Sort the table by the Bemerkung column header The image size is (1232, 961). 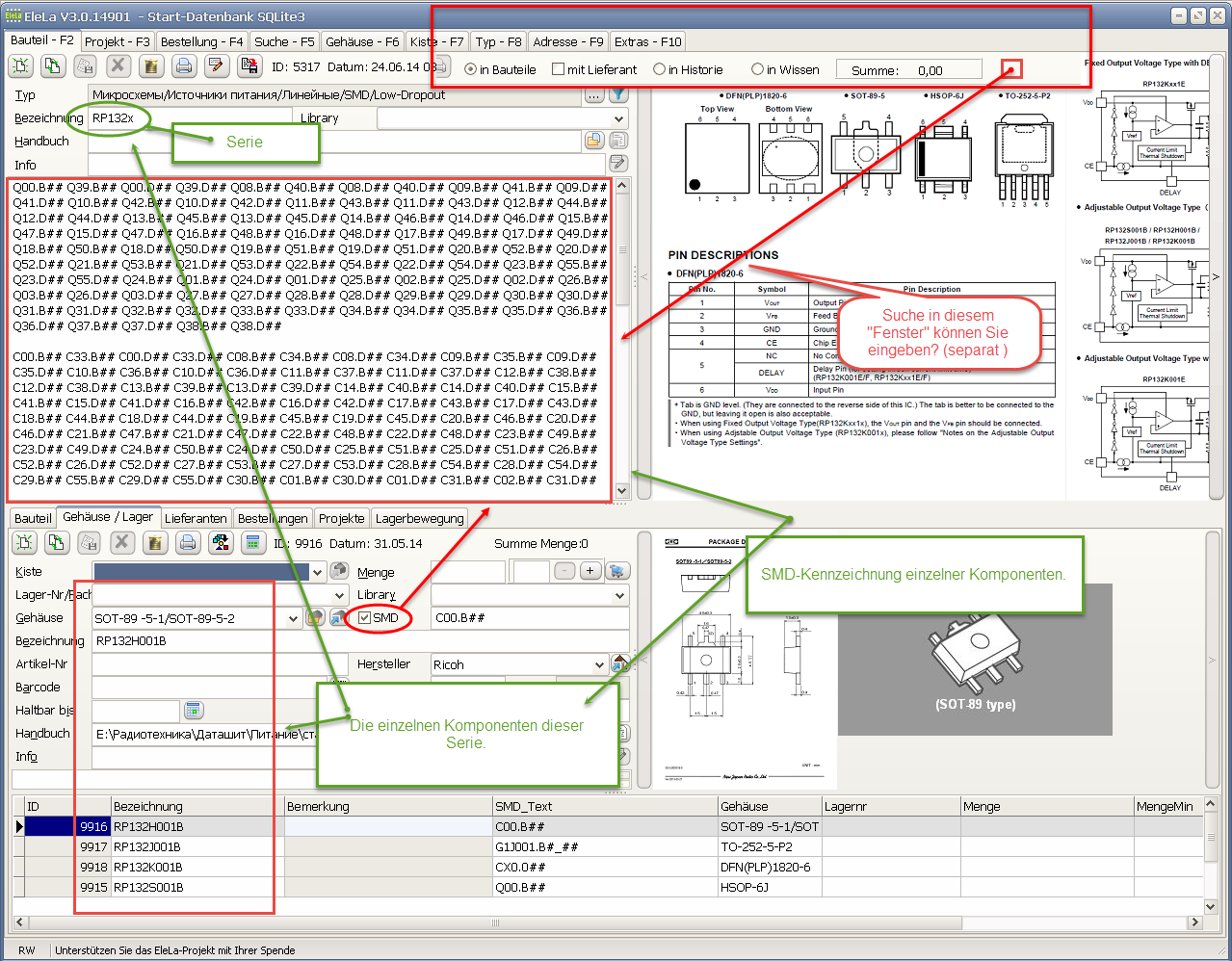pyautogui.click(x=388, y=806)
